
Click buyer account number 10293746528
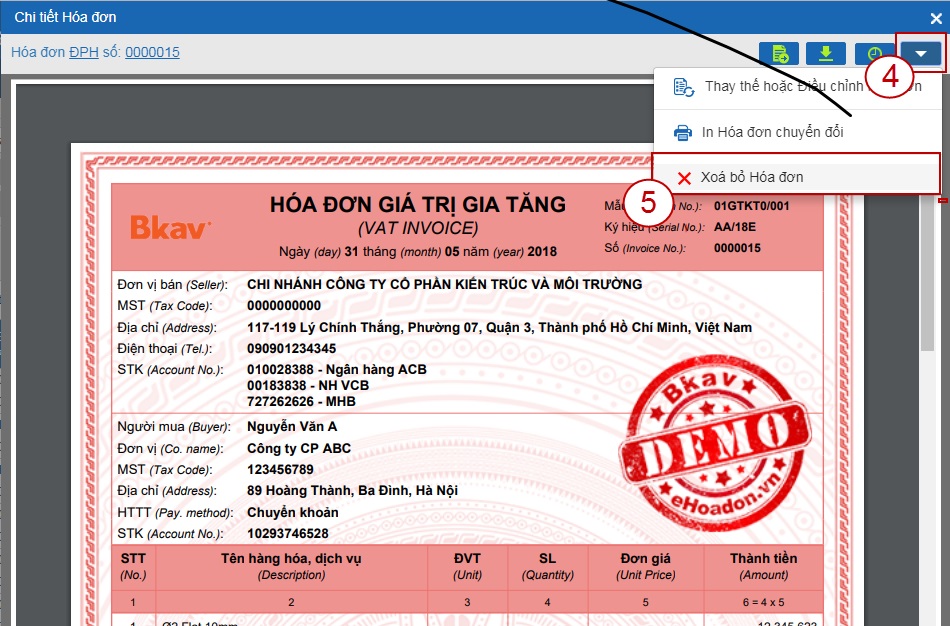coord(287,534)
